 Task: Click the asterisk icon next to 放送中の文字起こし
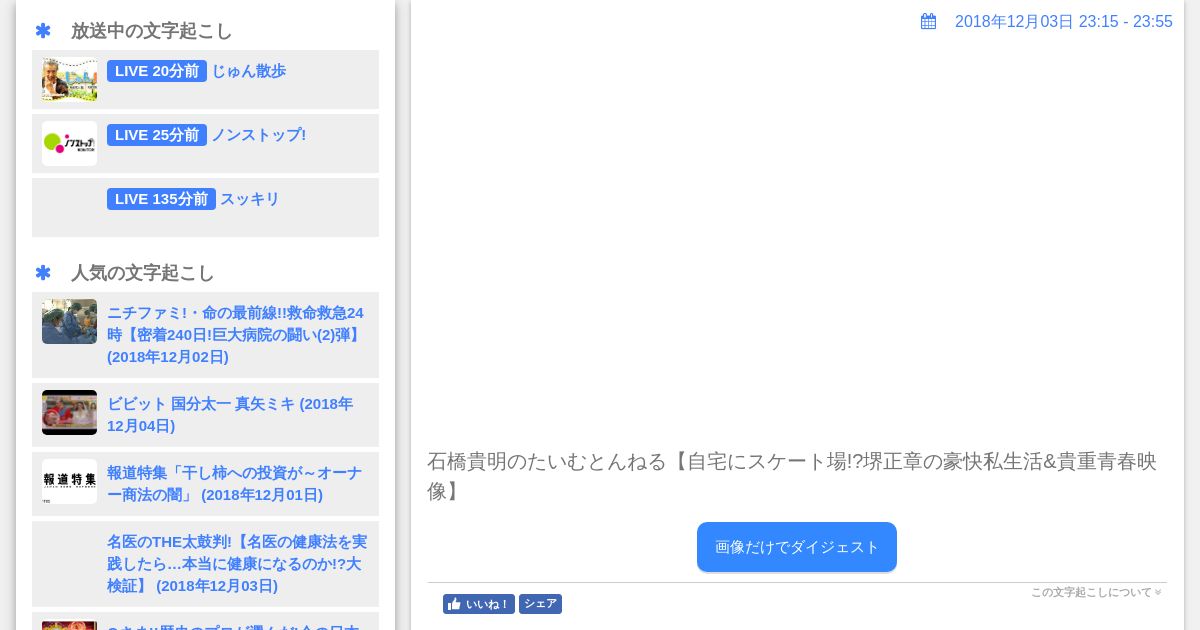pos(43,31)
